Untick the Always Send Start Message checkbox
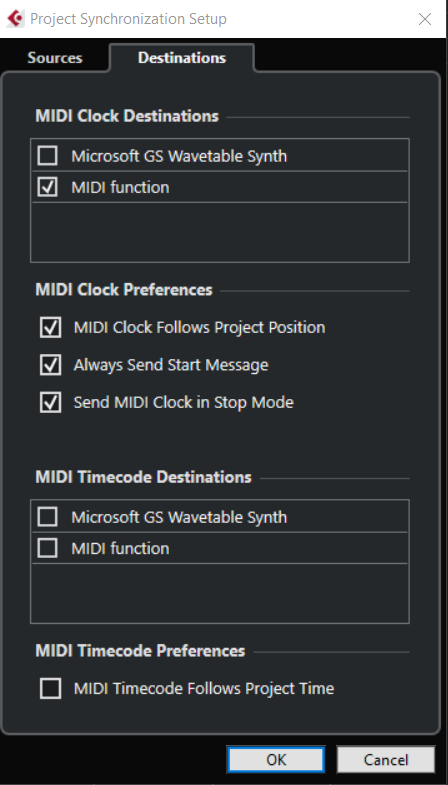The width and height of the screenshot is (448, 785). tap(51, 365)
